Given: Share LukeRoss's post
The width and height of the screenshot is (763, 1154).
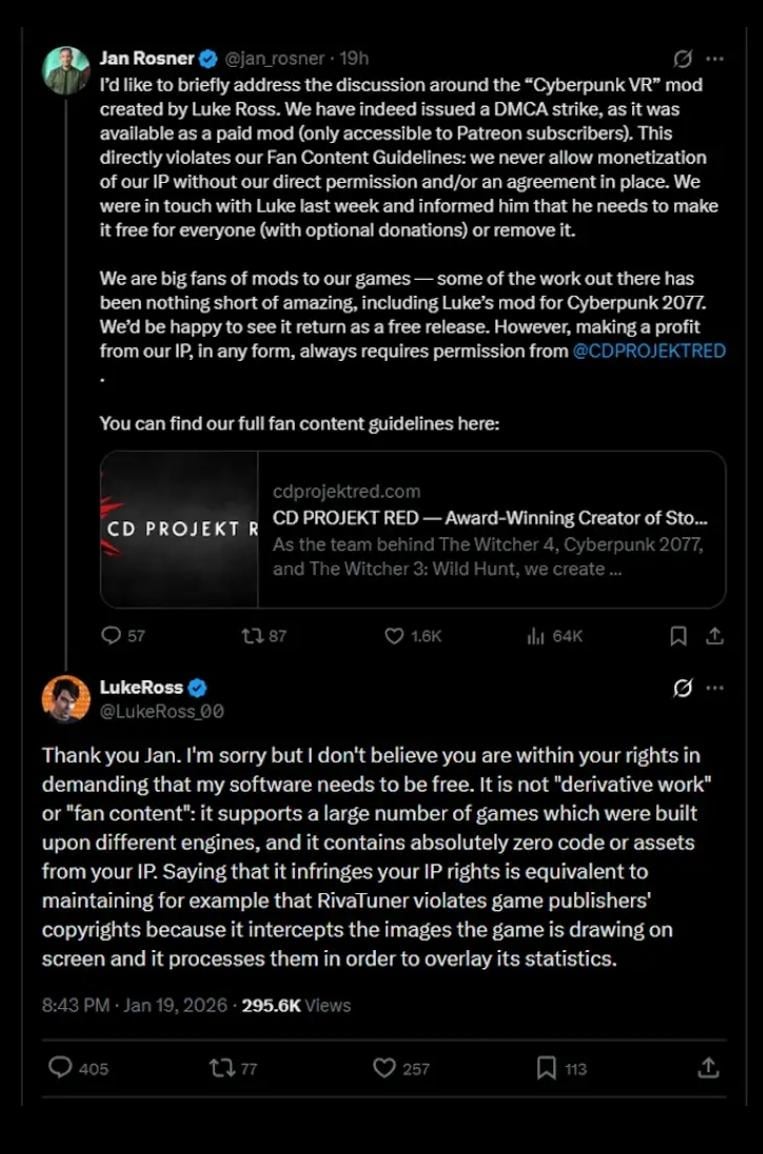Looking at the screenshot, I should coord(708,1068).
